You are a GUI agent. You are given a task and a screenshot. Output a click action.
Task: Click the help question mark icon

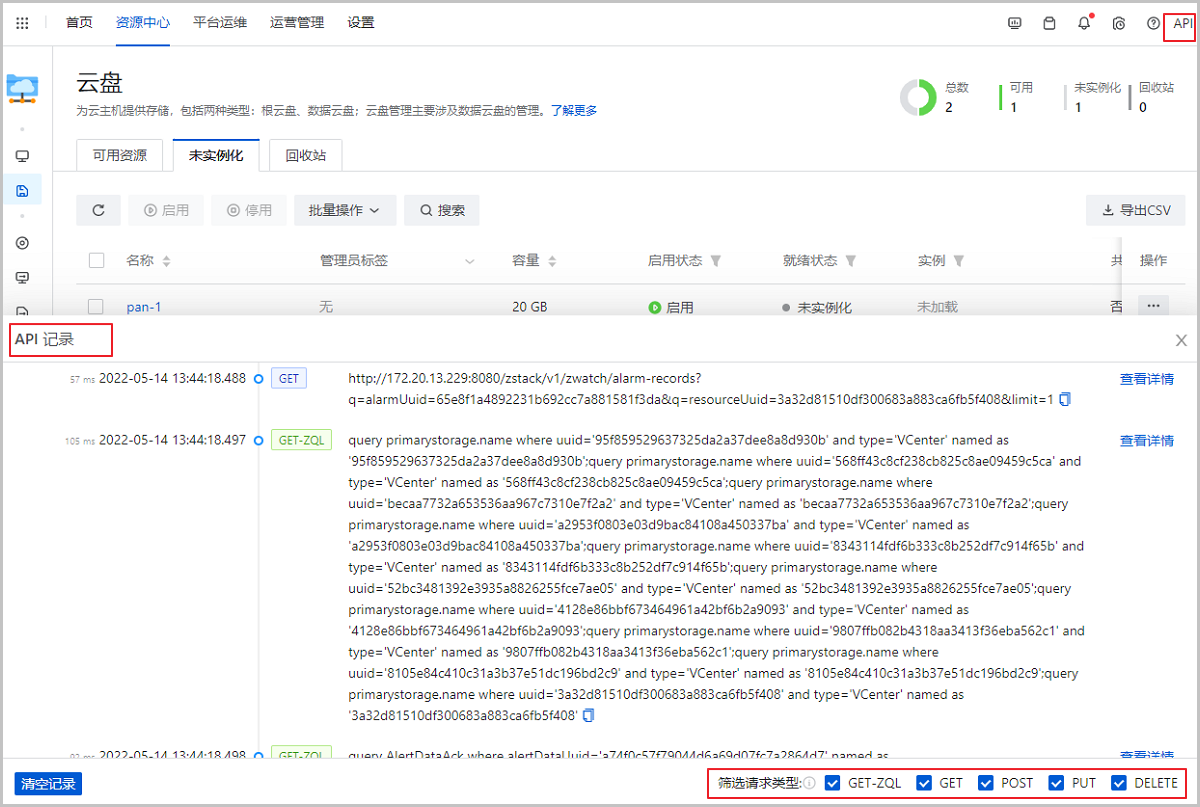coord(1153,22)
